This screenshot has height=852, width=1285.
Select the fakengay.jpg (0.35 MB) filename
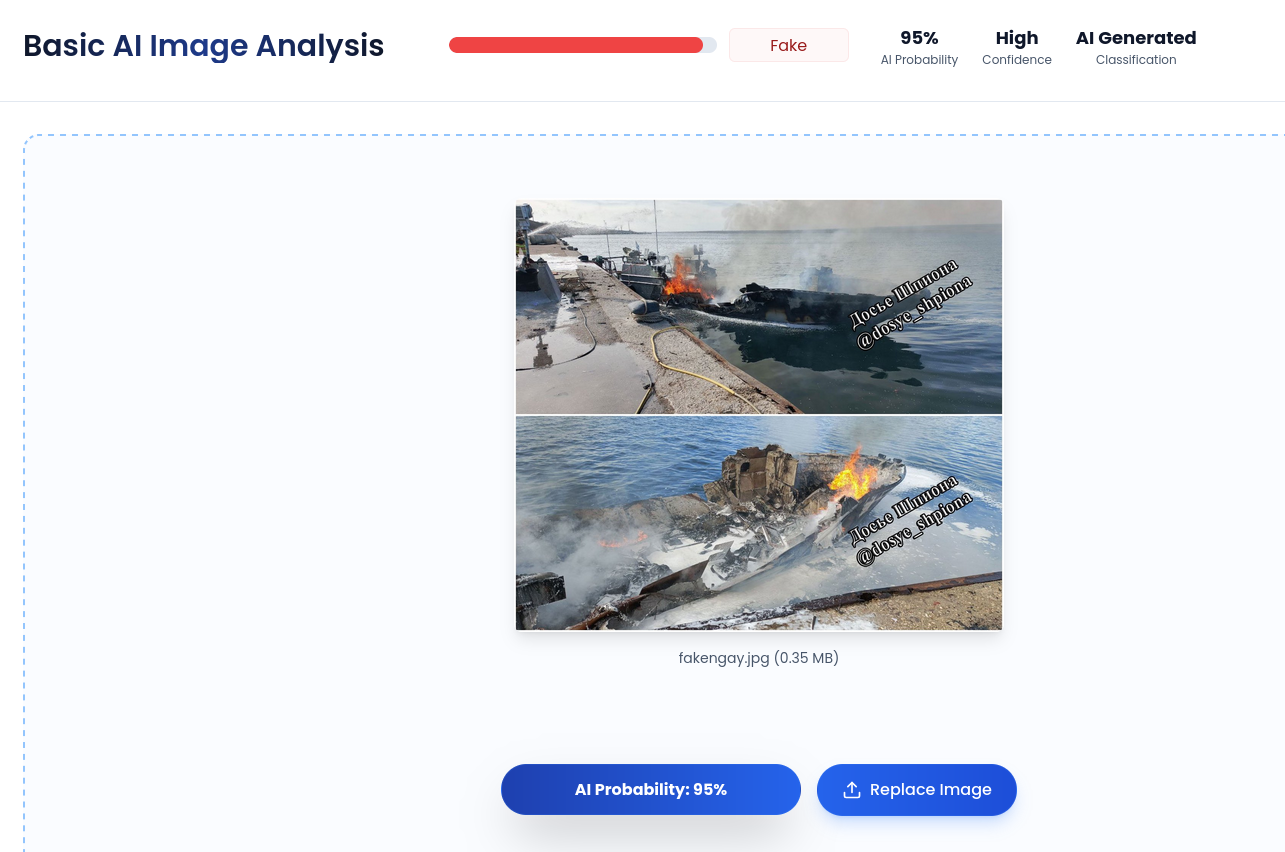point(759,658)
